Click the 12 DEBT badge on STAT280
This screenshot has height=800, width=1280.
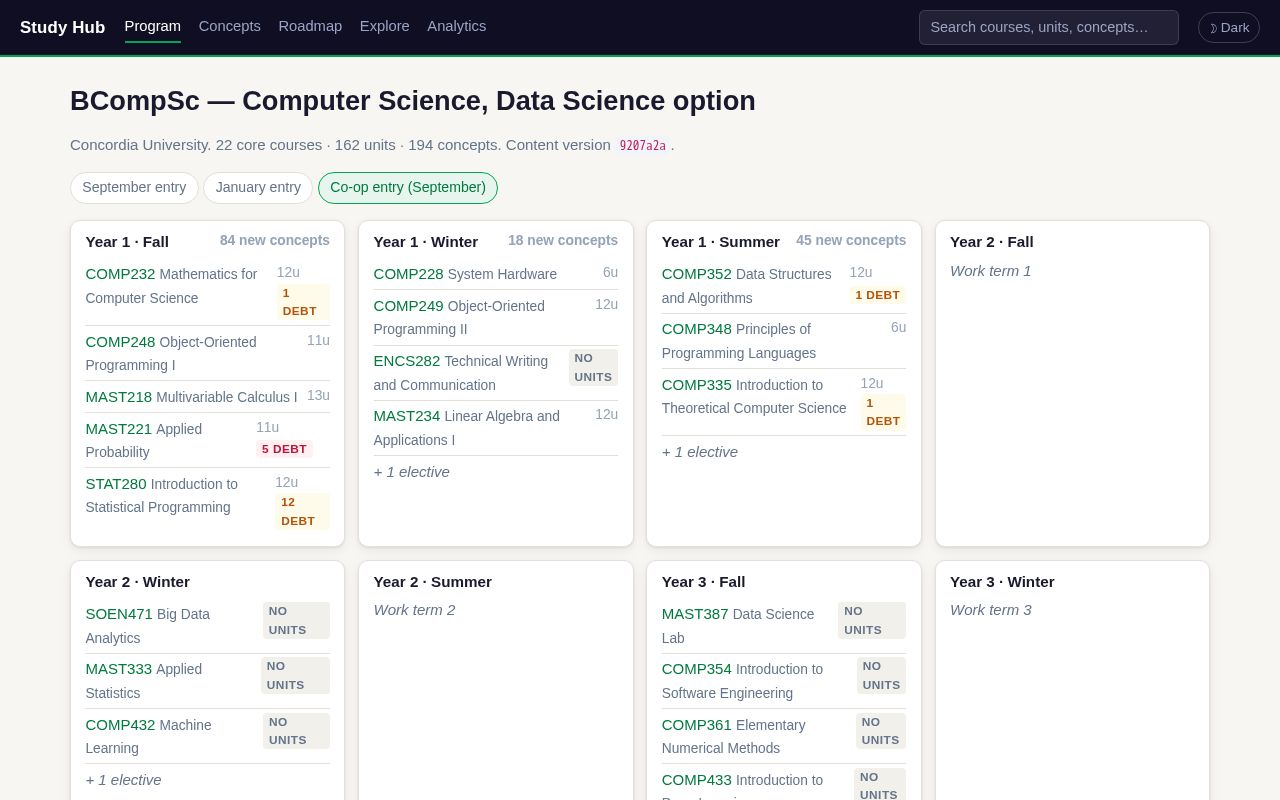point(302,511)
